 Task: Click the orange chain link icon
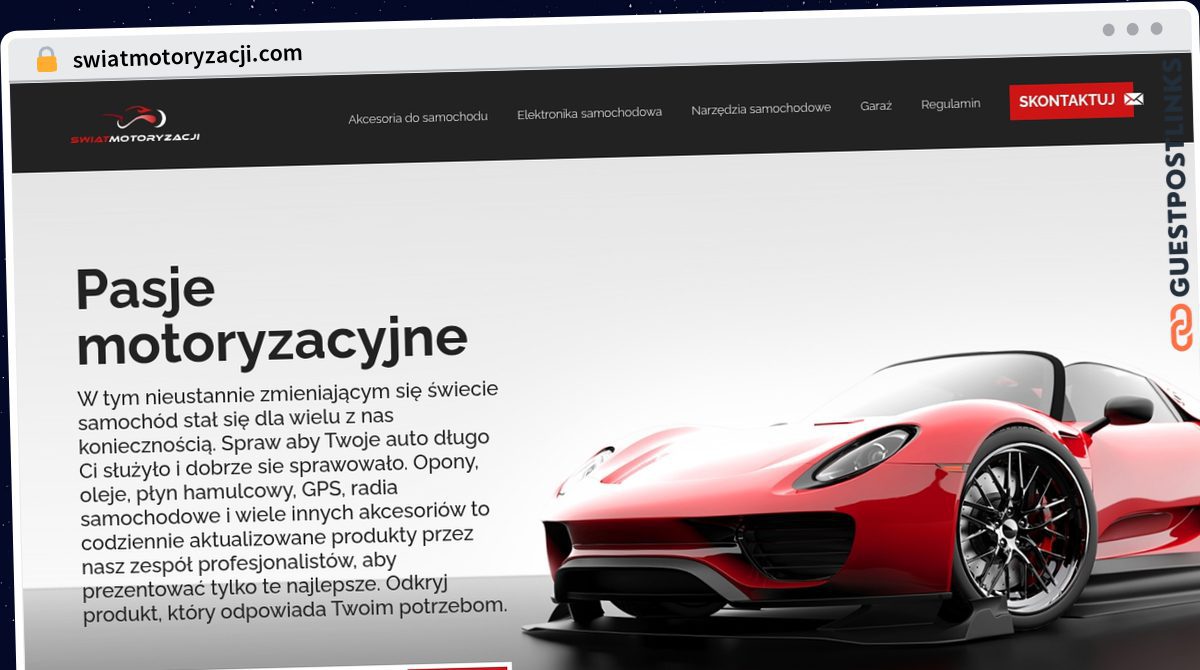1182,329
